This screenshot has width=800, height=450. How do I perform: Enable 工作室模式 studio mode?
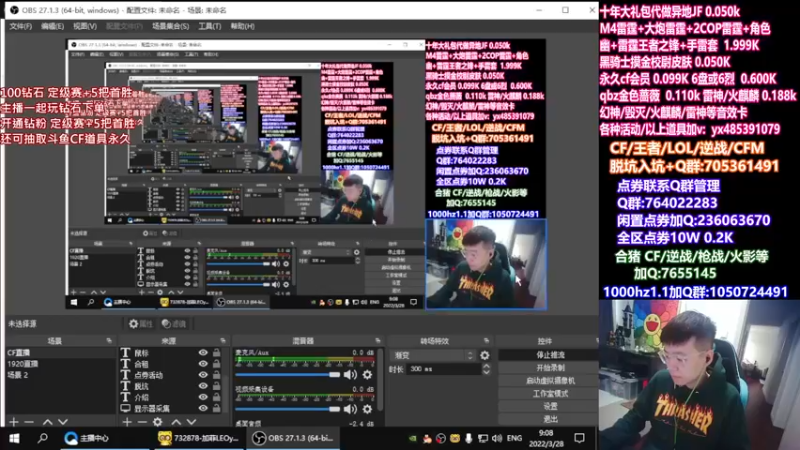(549, 393)
